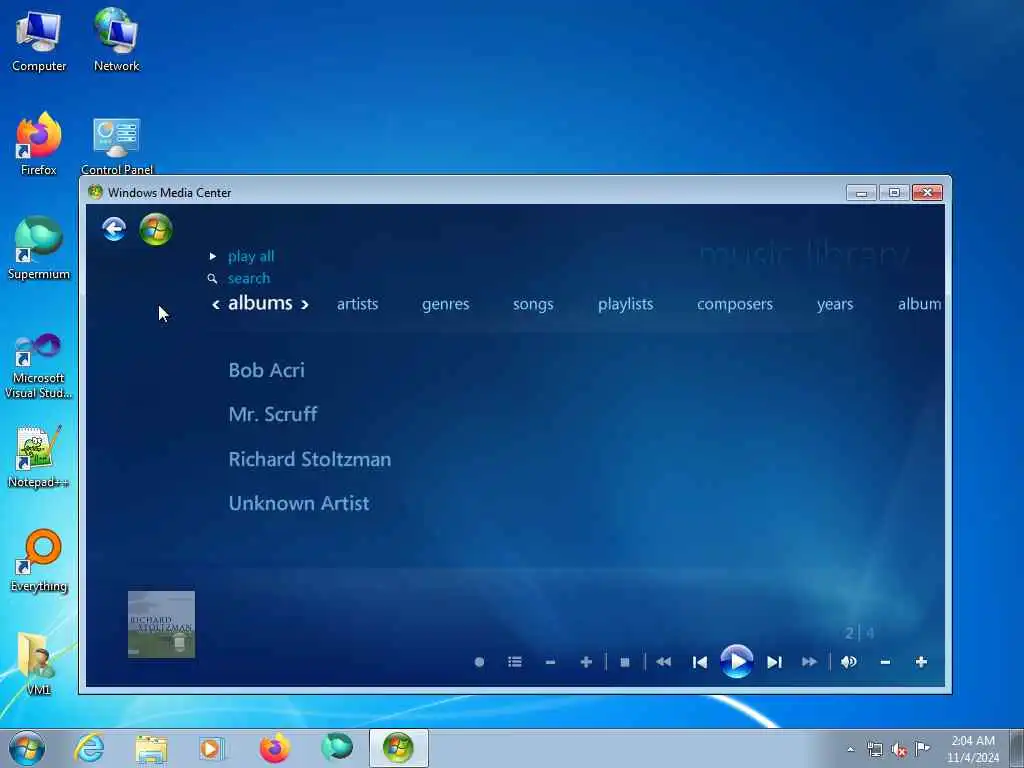
Task: Click the play all triangle icon
Action: click(212, 256)
